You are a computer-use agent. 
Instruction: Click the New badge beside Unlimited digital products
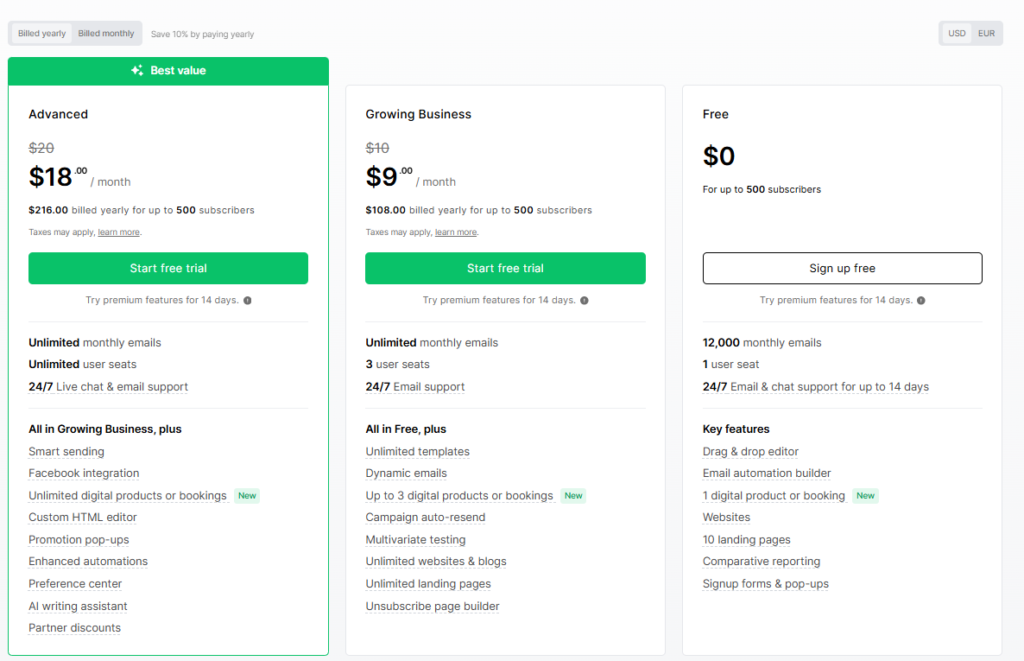pos(246,496)
